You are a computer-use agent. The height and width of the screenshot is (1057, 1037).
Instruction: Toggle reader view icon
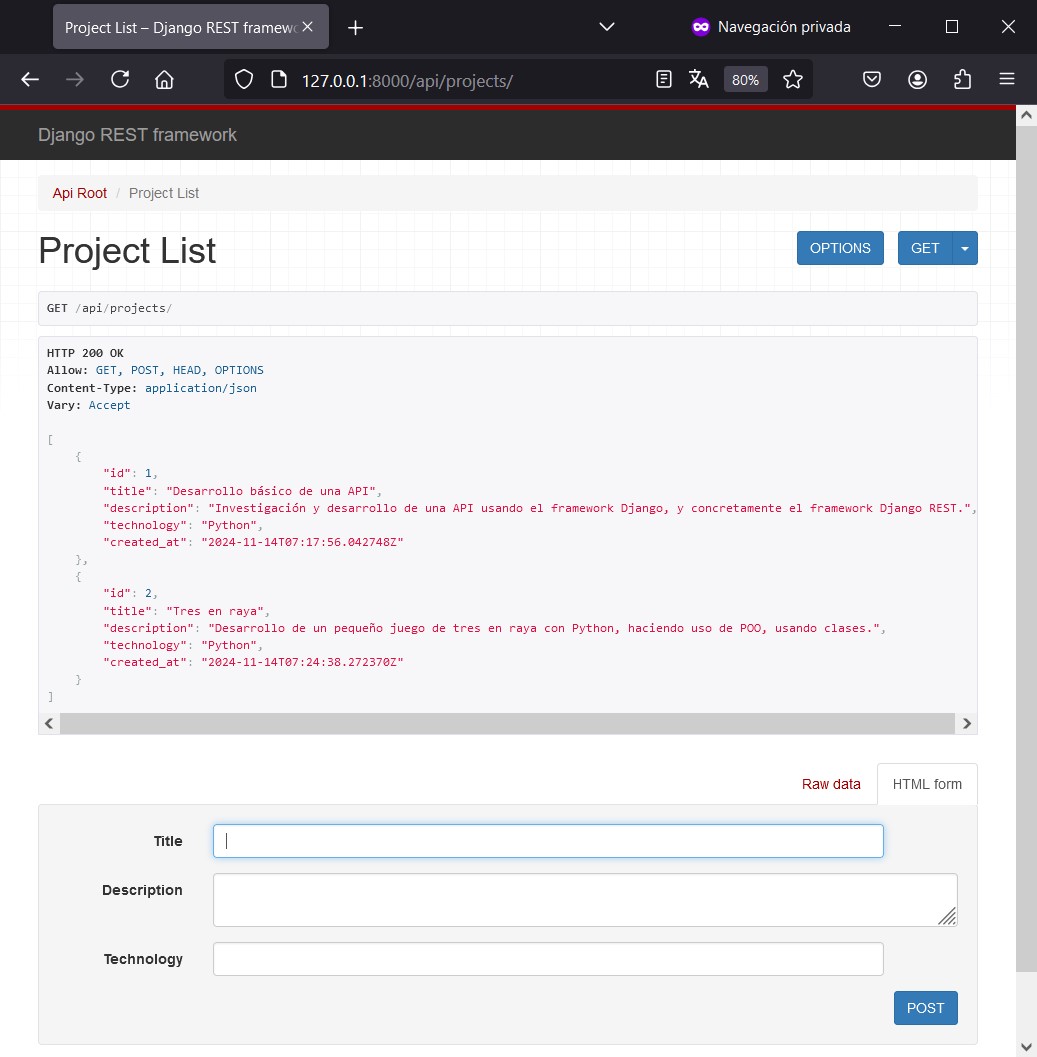point(663,80)
